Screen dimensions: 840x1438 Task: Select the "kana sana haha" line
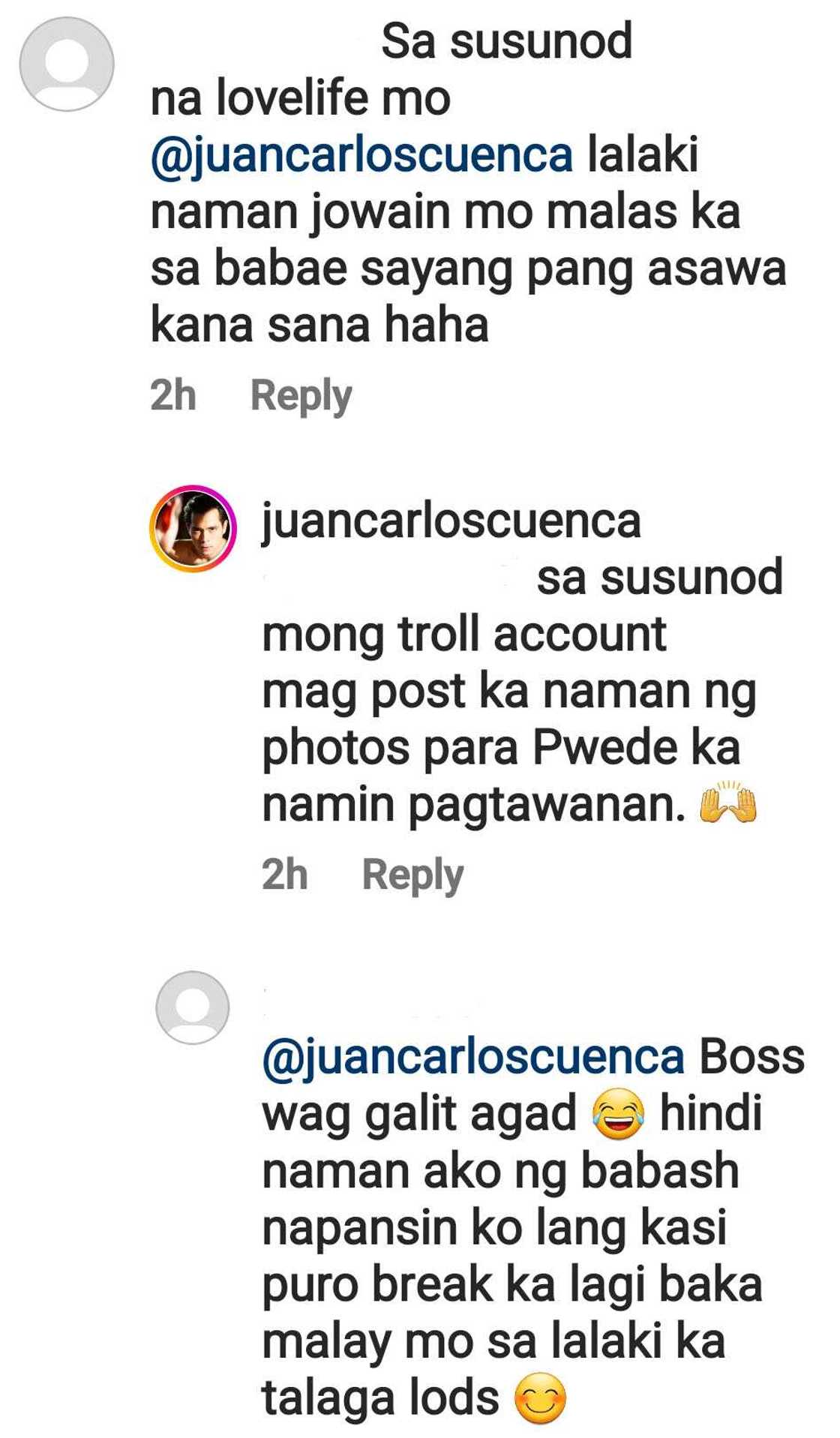(x=319, y=326)
